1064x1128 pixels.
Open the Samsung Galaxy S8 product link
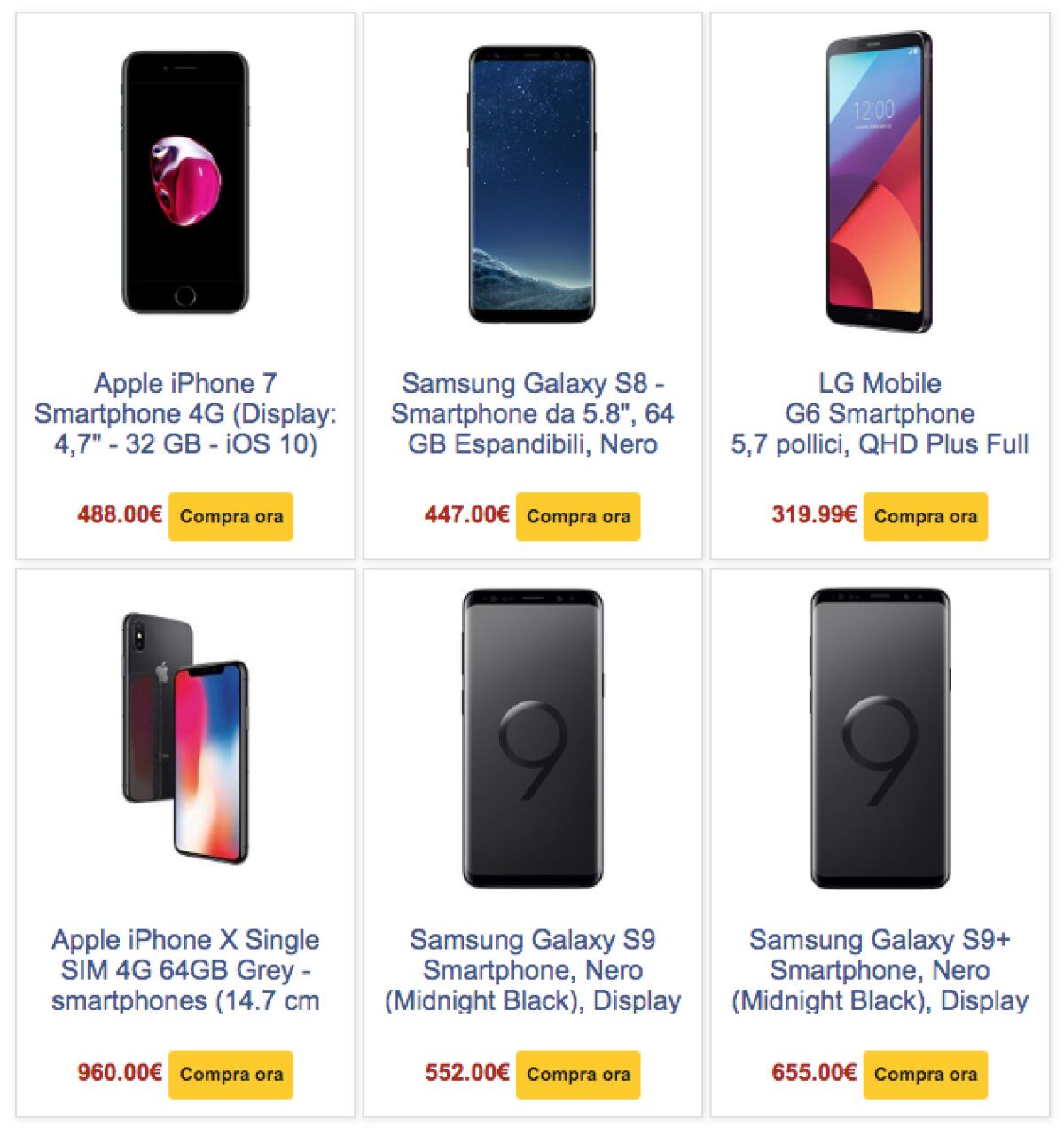[532, 412]
